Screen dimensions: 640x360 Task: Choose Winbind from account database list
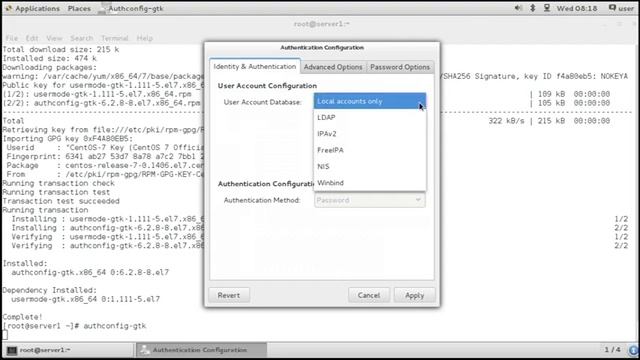[x=370, y=183]
